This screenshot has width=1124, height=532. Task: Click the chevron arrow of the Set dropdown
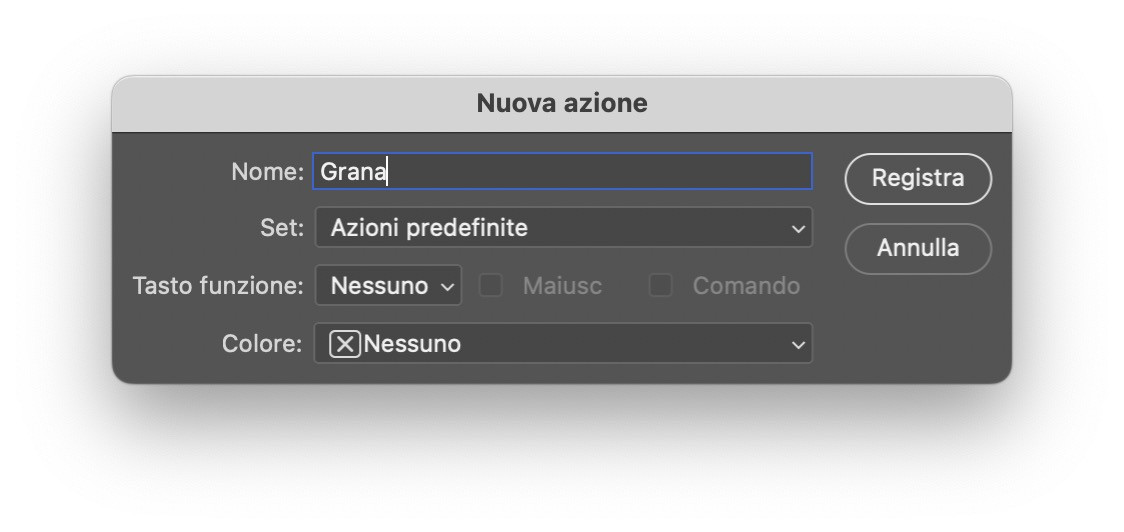(797, 229)
